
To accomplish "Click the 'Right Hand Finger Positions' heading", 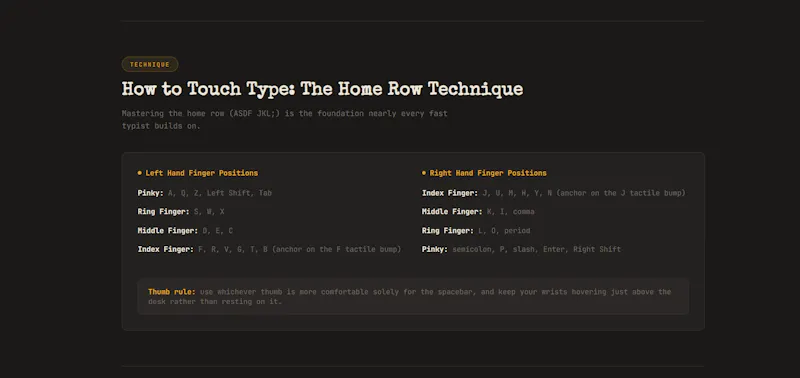I will tap(488, 173).
